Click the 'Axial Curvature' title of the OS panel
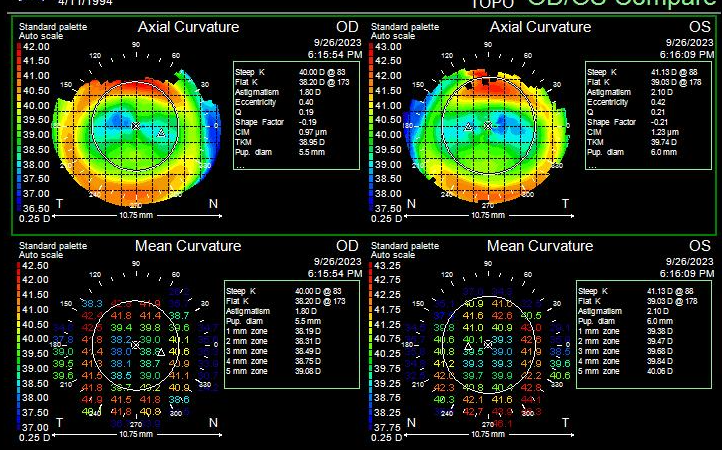Image resolution: width=722 pixels, height=450 pixels. coord(540,27)
